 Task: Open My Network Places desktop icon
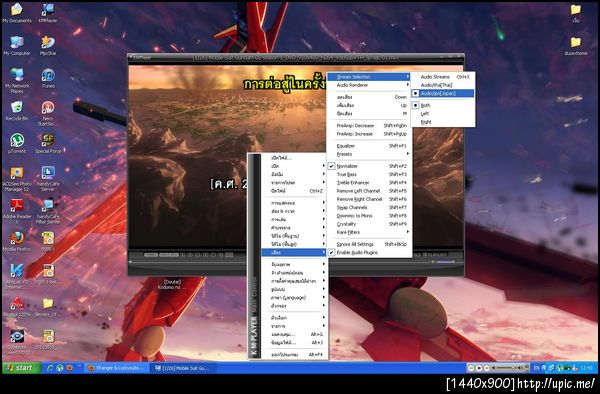[17, 81]
